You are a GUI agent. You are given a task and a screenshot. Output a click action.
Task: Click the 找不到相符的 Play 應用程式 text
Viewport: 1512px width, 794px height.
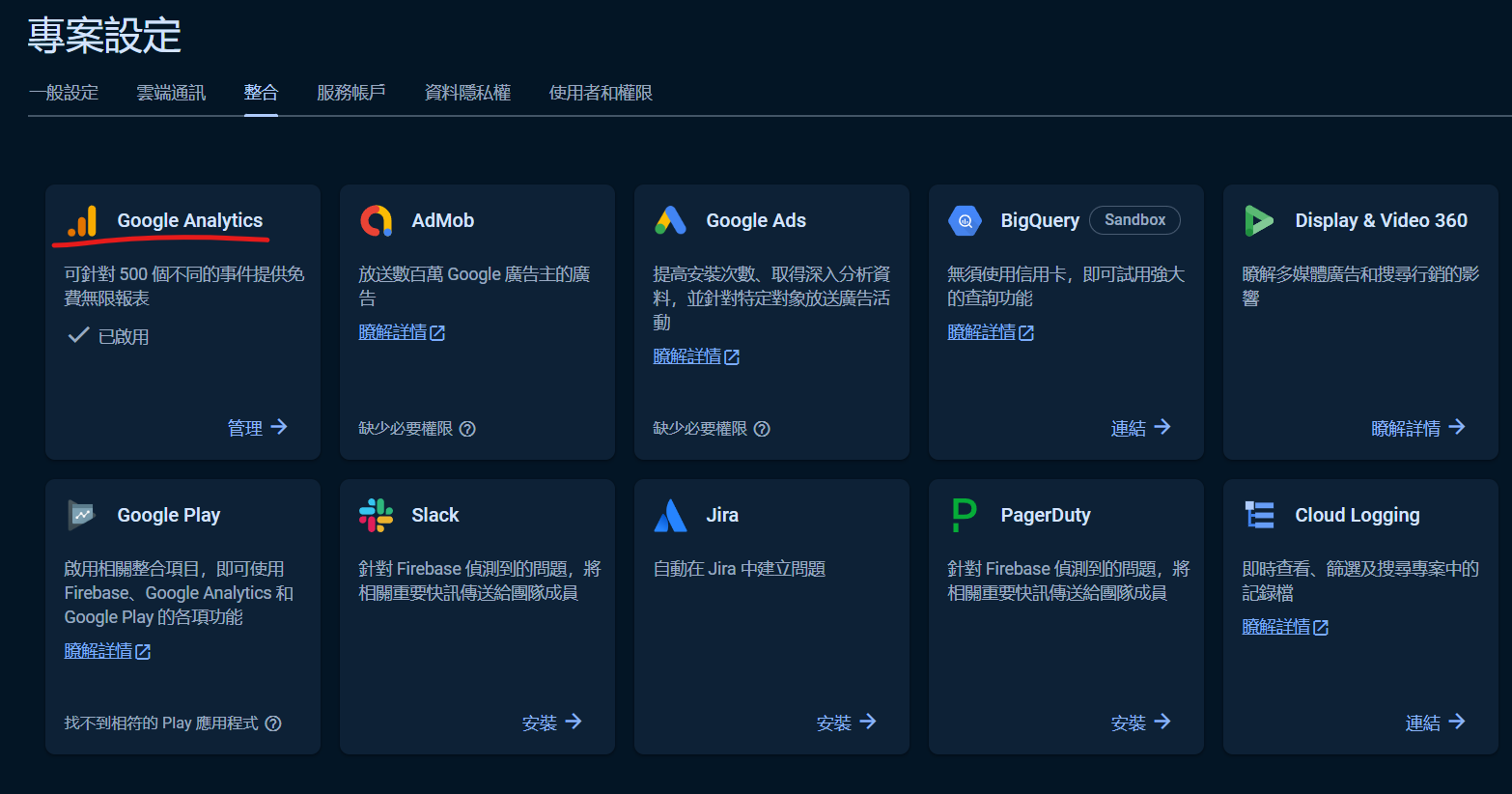[161, 723]
